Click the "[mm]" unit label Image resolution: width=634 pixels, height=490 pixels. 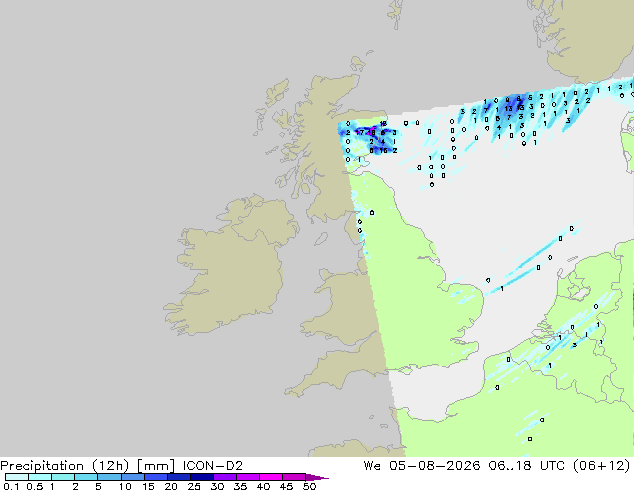click(156, 466)
